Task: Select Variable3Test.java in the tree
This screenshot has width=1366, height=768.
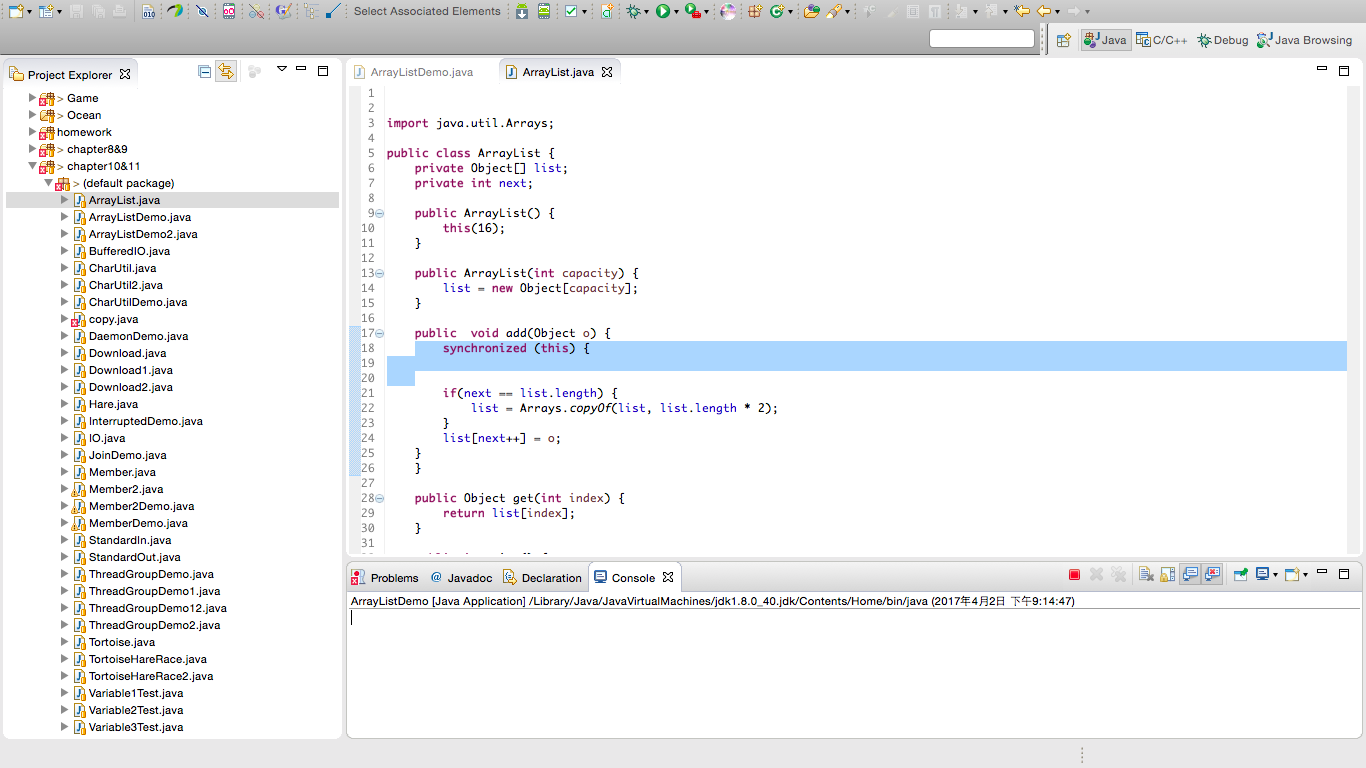Action: [136, 727]
